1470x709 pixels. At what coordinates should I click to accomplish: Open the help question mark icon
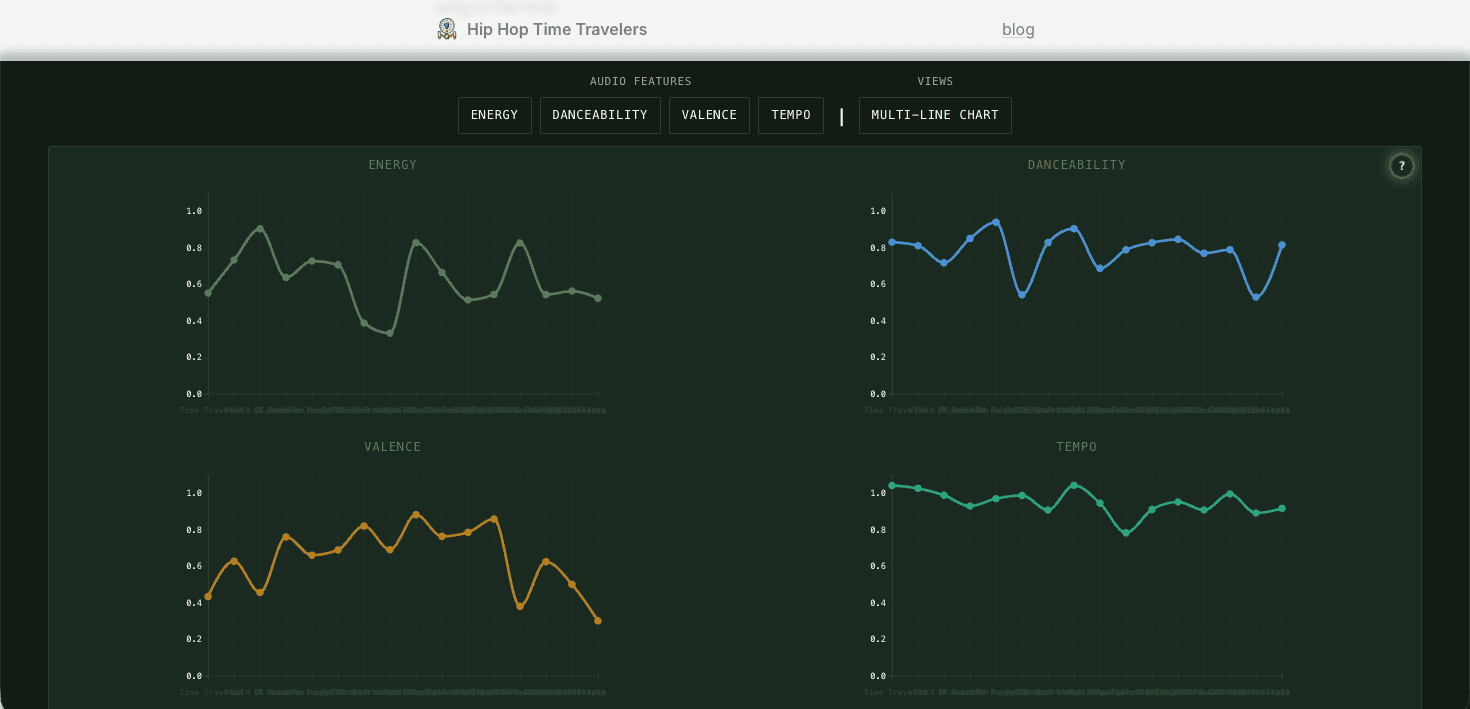point(1401,166)
